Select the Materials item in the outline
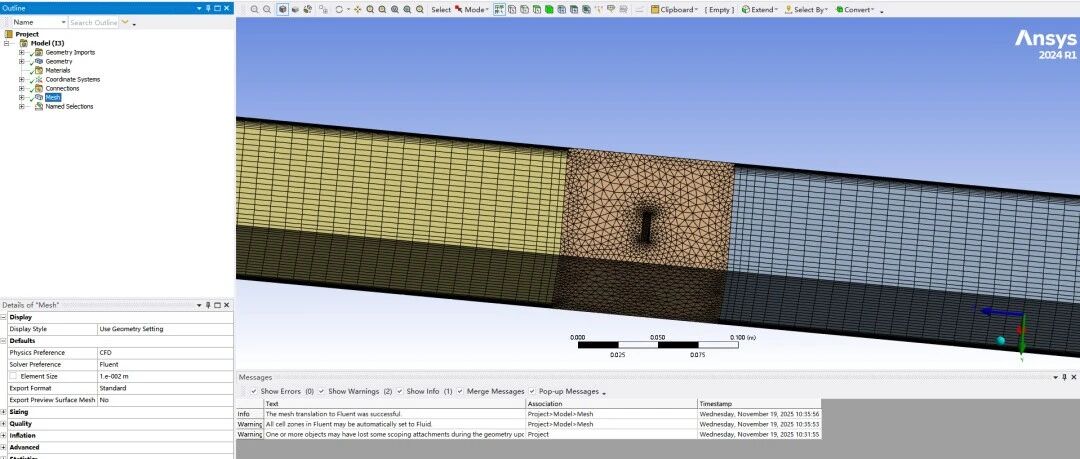Screen dimensions: 1080x459 (58, 70)
